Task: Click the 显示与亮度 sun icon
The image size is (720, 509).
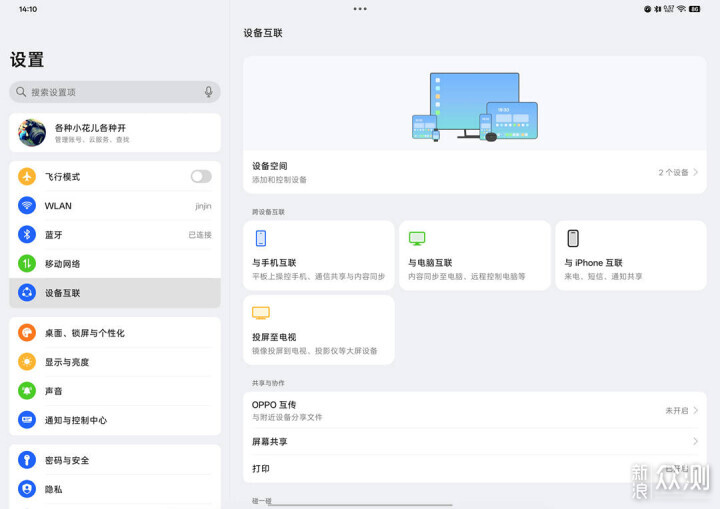Action: tap(27, 362)
